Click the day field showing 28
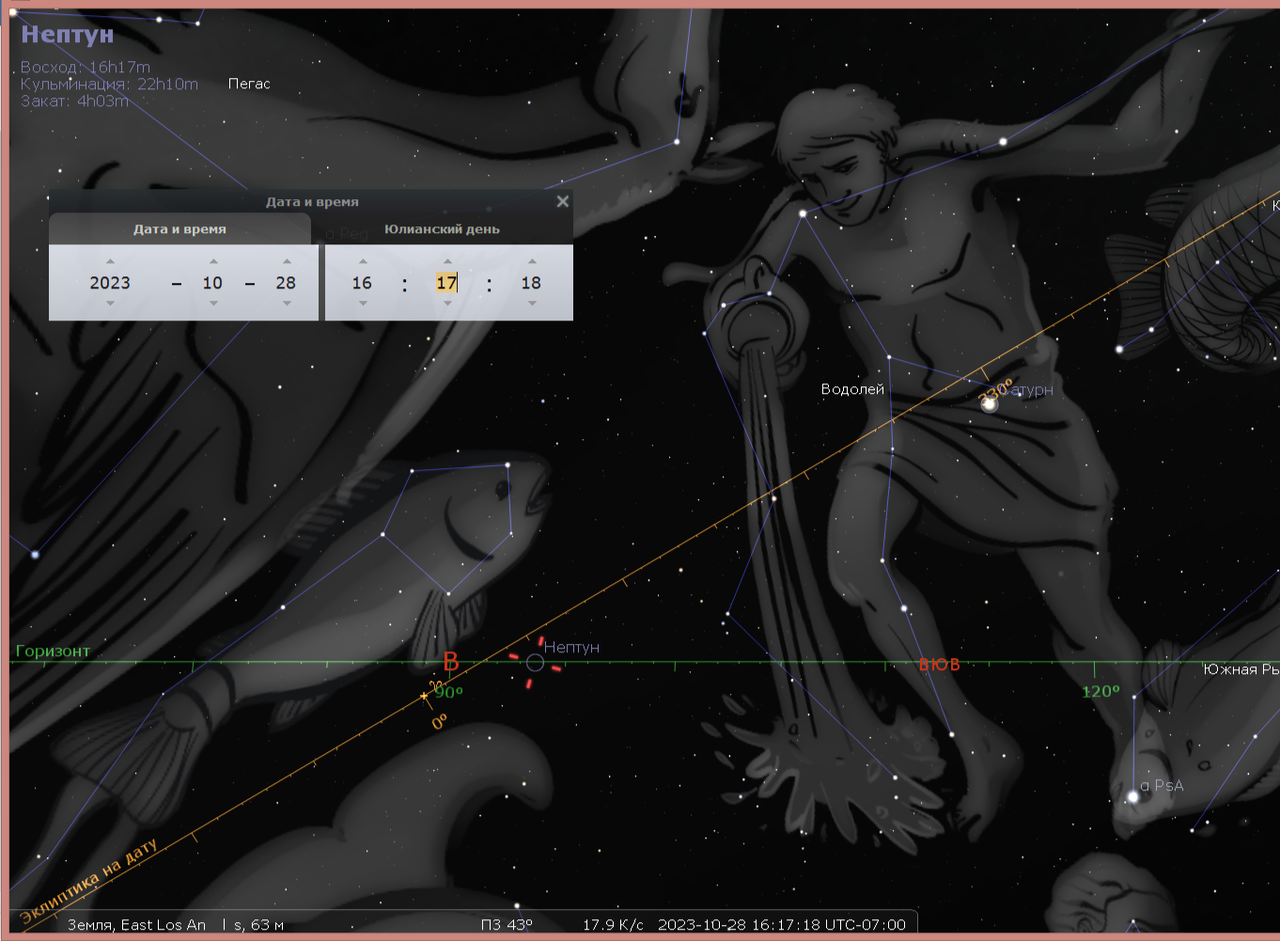 click(x=286, y=283)
